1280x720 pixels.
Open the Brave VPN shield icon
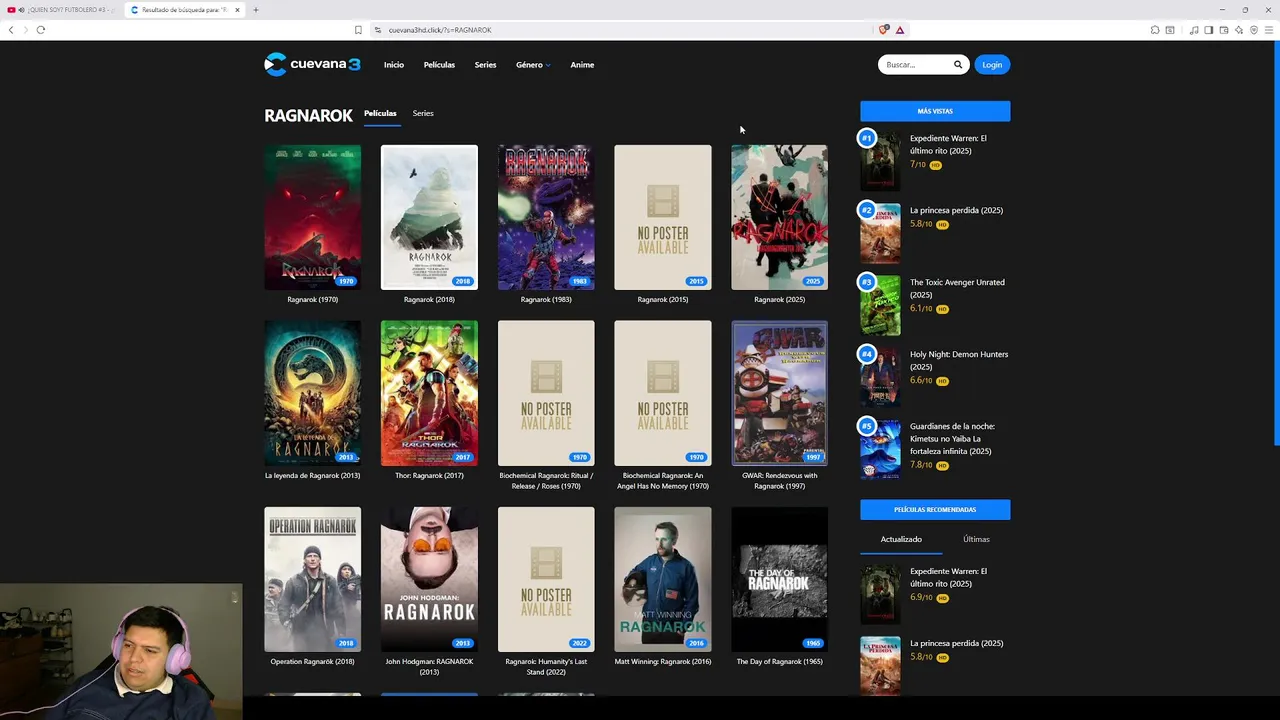click(1254, 30)
